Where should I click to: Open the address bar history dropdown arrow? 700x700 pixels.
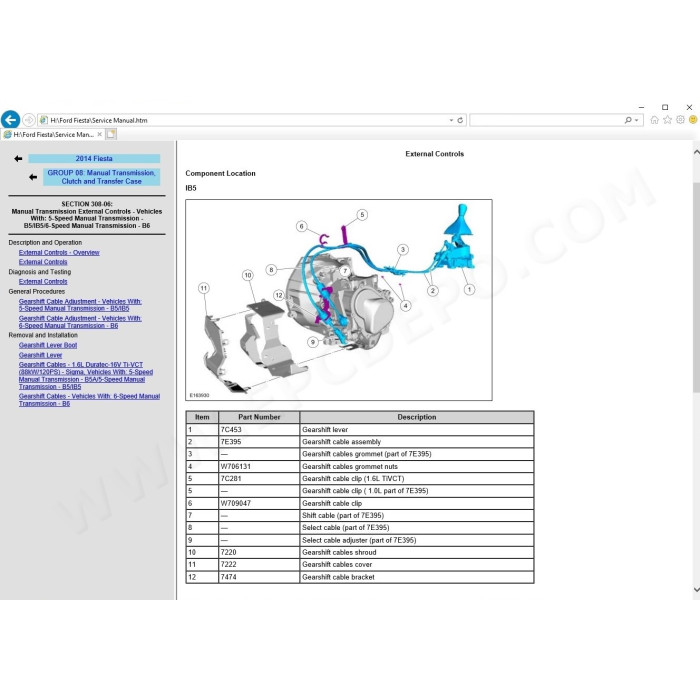[451, 120]
